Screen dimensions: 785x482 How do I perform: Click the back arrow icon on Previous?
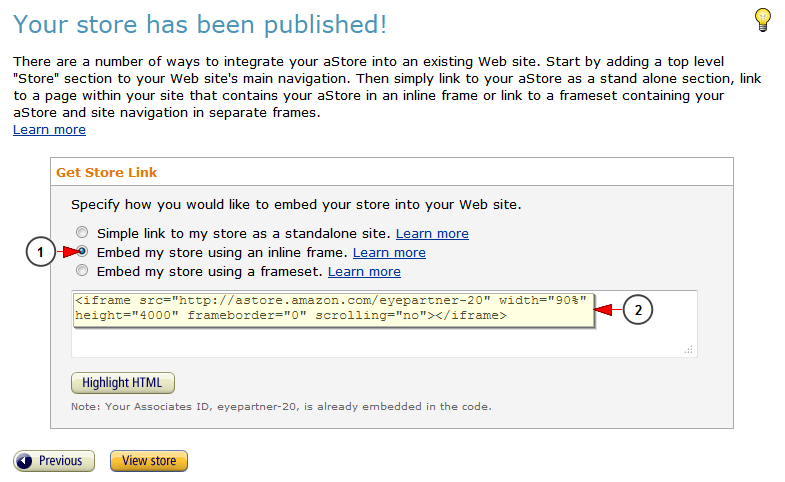click(x=24, y=461)
